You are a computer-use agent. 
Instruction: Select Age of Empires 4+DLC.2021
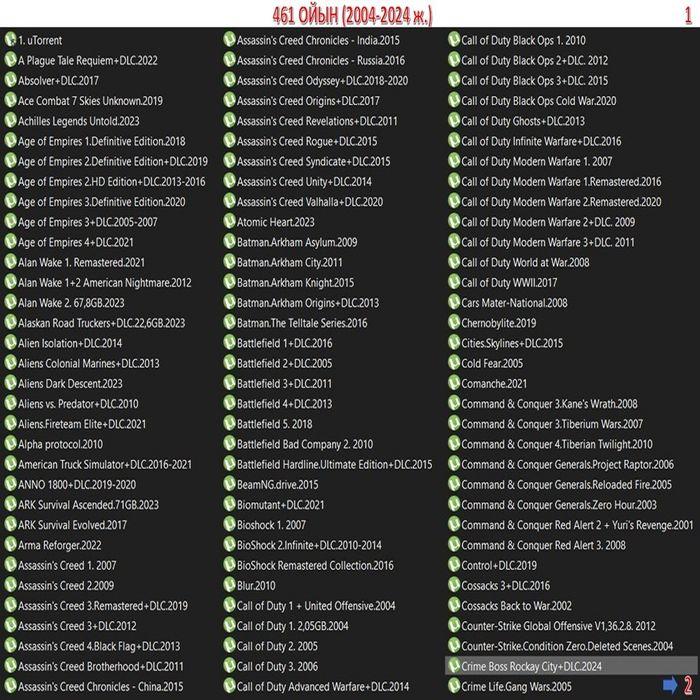click(75, 242)
